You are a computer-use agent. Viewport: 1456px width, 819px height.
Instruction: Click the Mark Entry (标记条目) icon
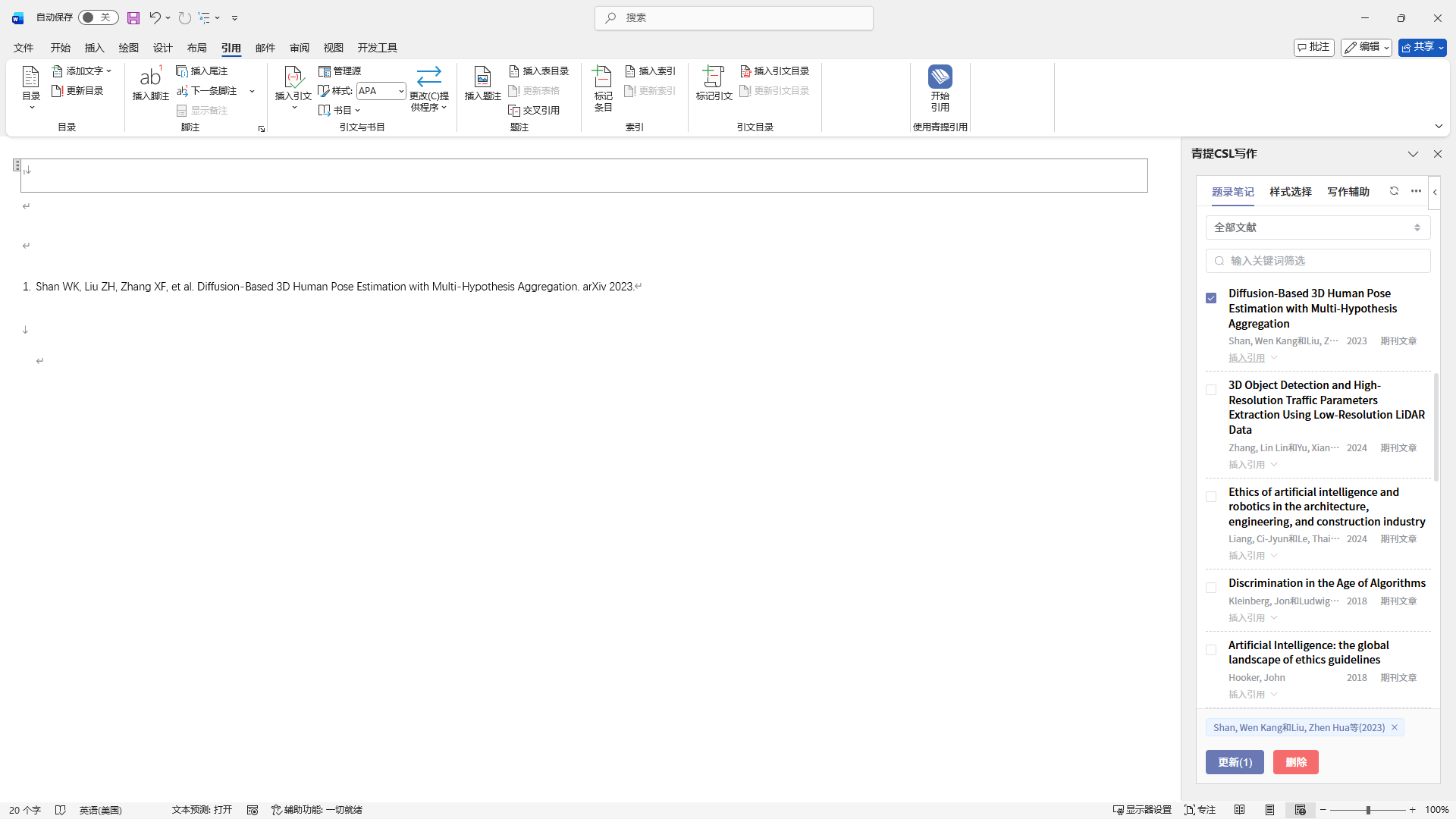603,77
